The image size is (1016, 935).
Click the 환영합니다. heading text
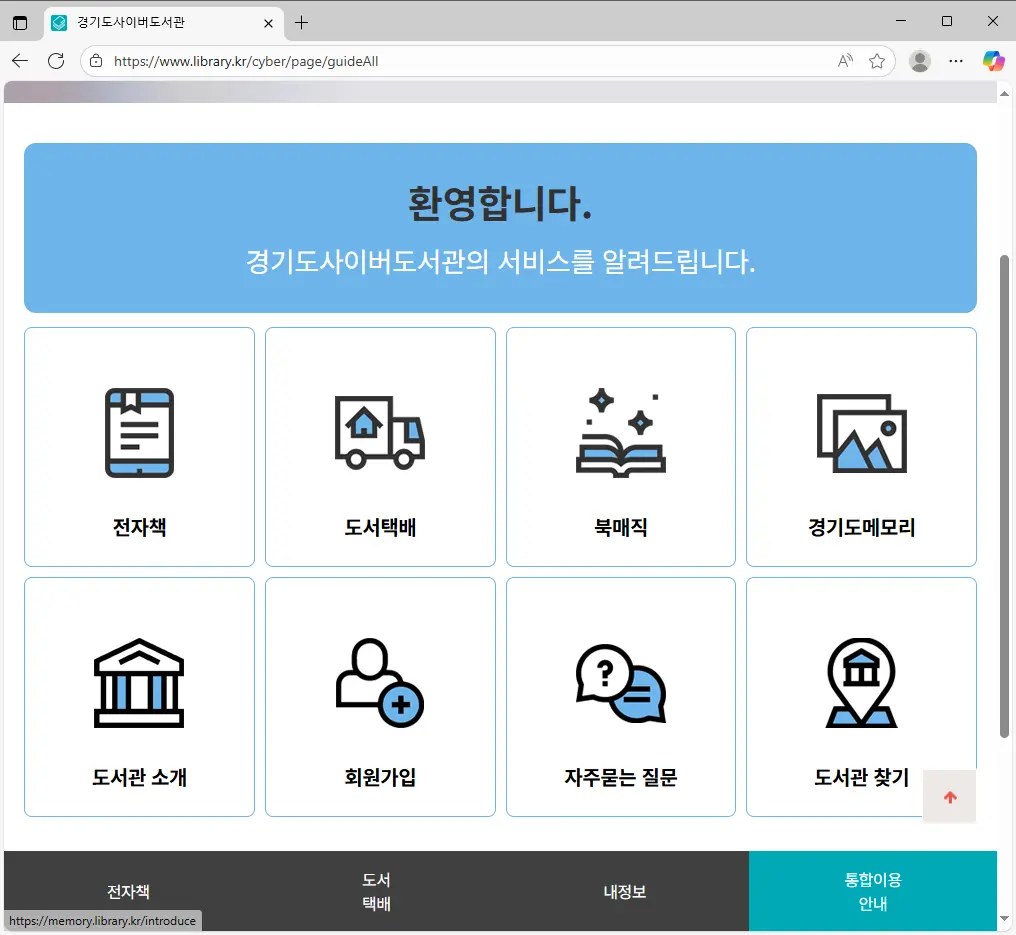point(500,203)
